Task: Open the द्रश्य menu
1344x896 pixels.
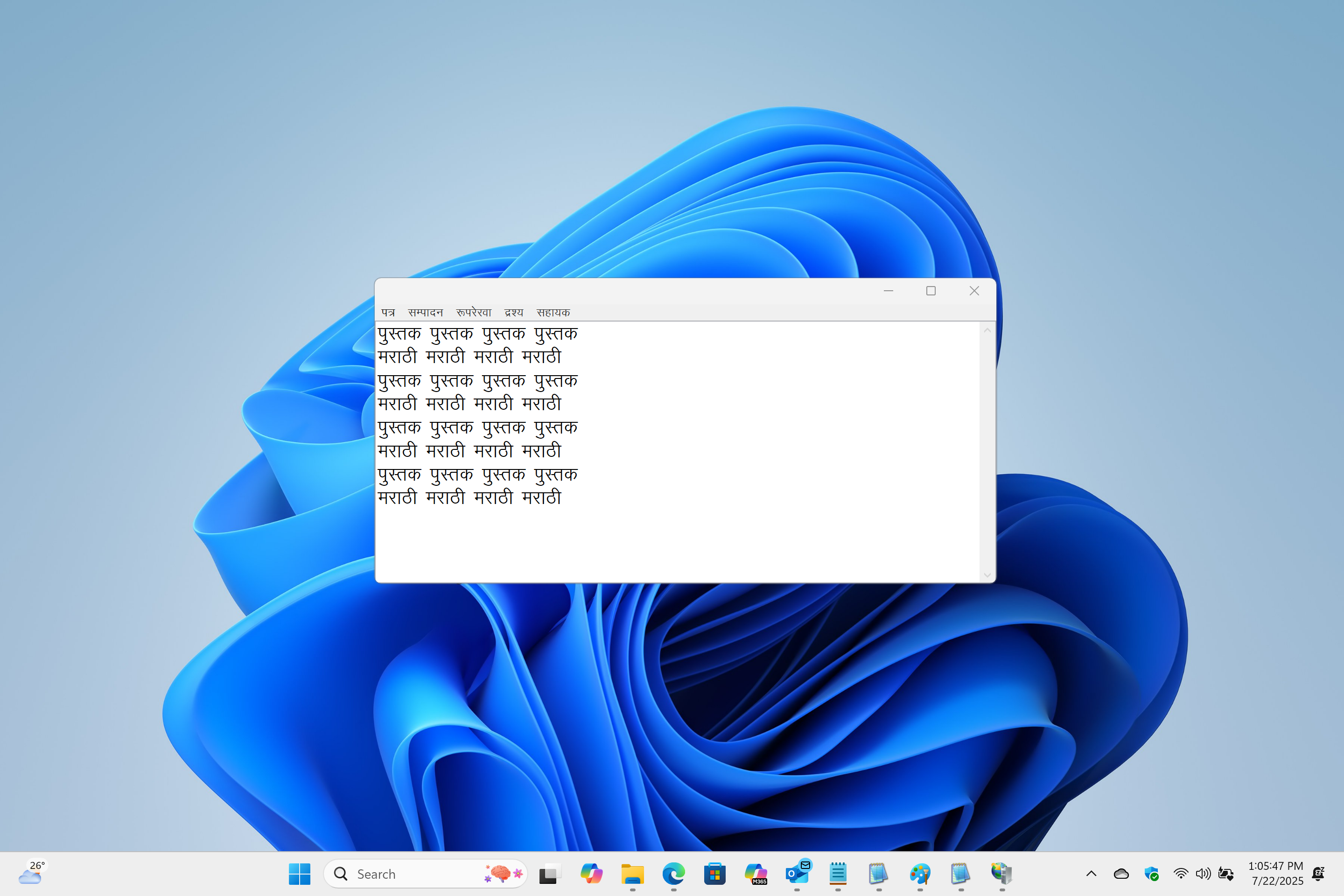Action: click(x=514, y=313)
